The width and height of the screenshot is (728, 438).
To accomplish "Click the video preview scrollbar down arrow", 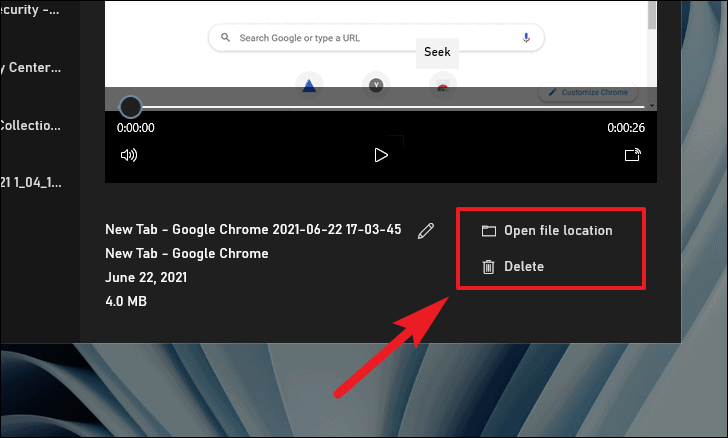I will point(652,106).
